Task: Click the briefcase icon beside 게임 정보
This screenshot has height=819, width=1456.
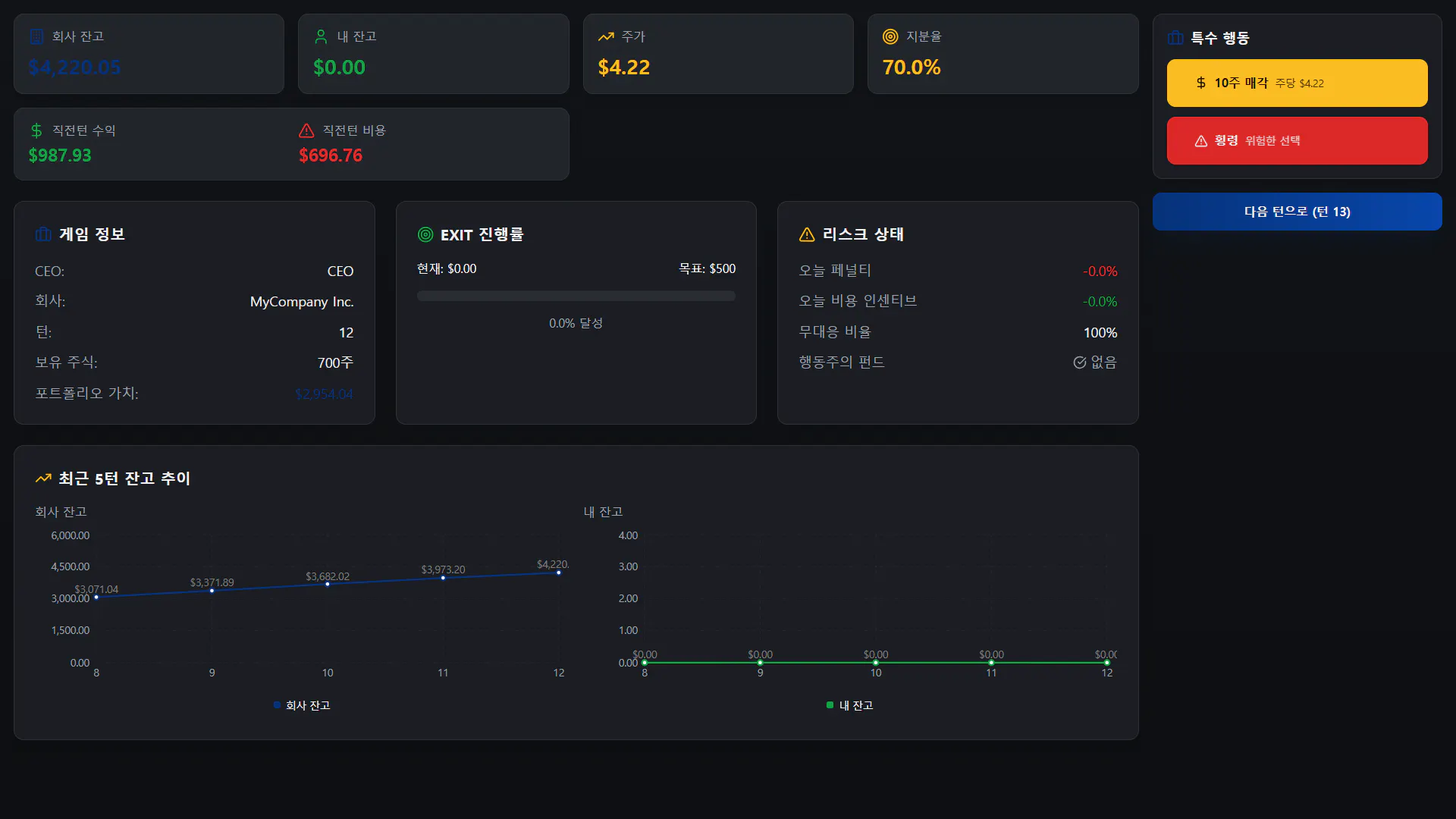Action: click(x=43, y=234)
